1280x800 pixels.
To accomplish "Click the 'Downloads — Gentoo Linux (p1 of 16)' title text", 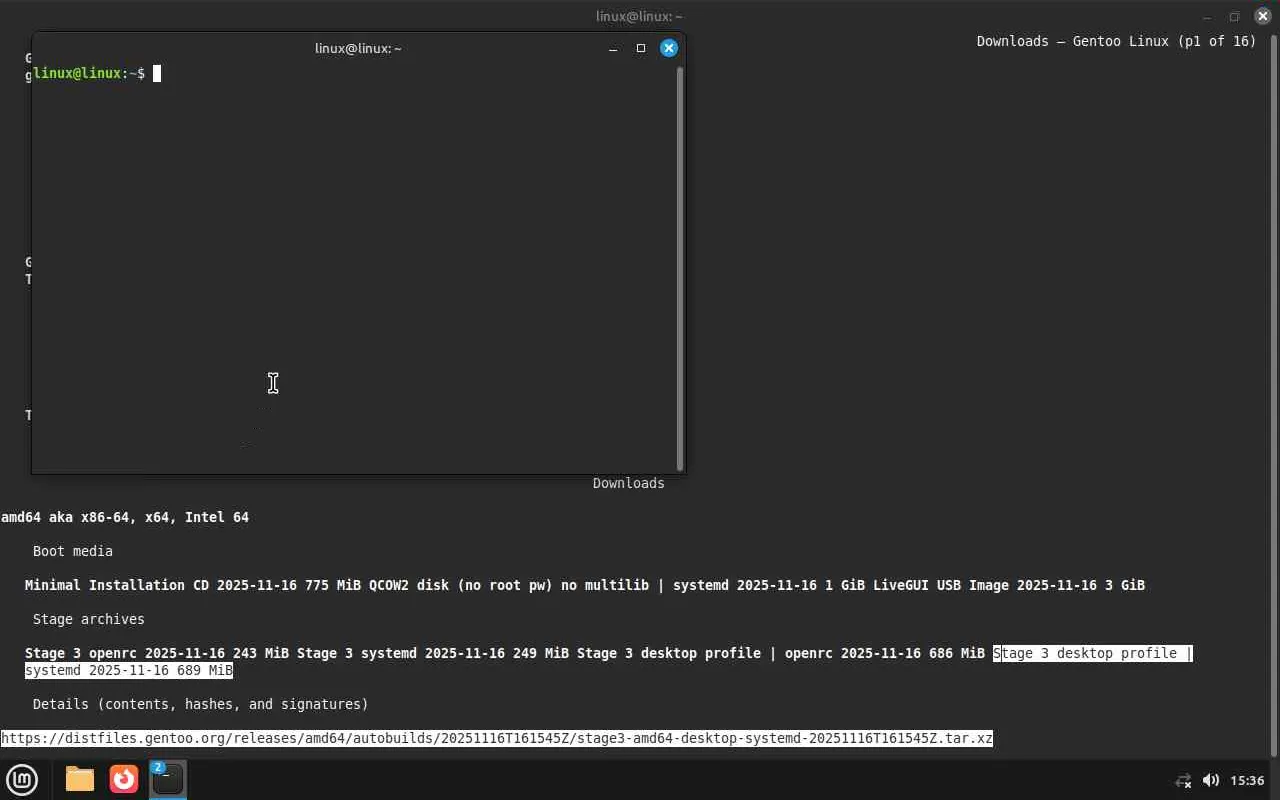I will click(x=1117, y=41).
